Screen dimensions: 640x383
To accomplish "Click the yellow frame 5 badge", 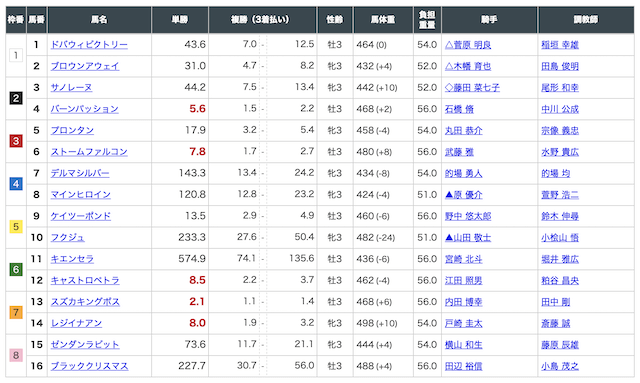I will click(16, 227).
